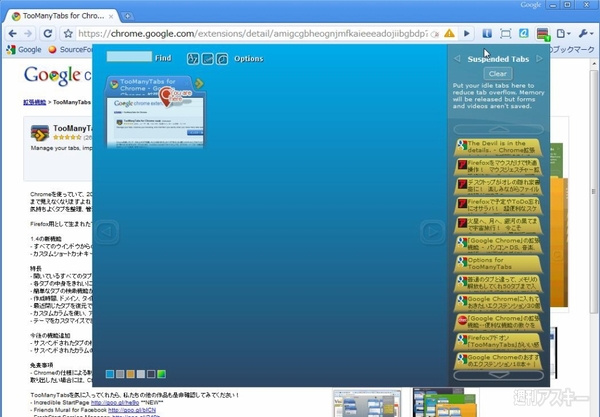Restore suspended tab 'Firefoxをマウスだけで快適操作'
600x417 pixels.
[499, 166]
